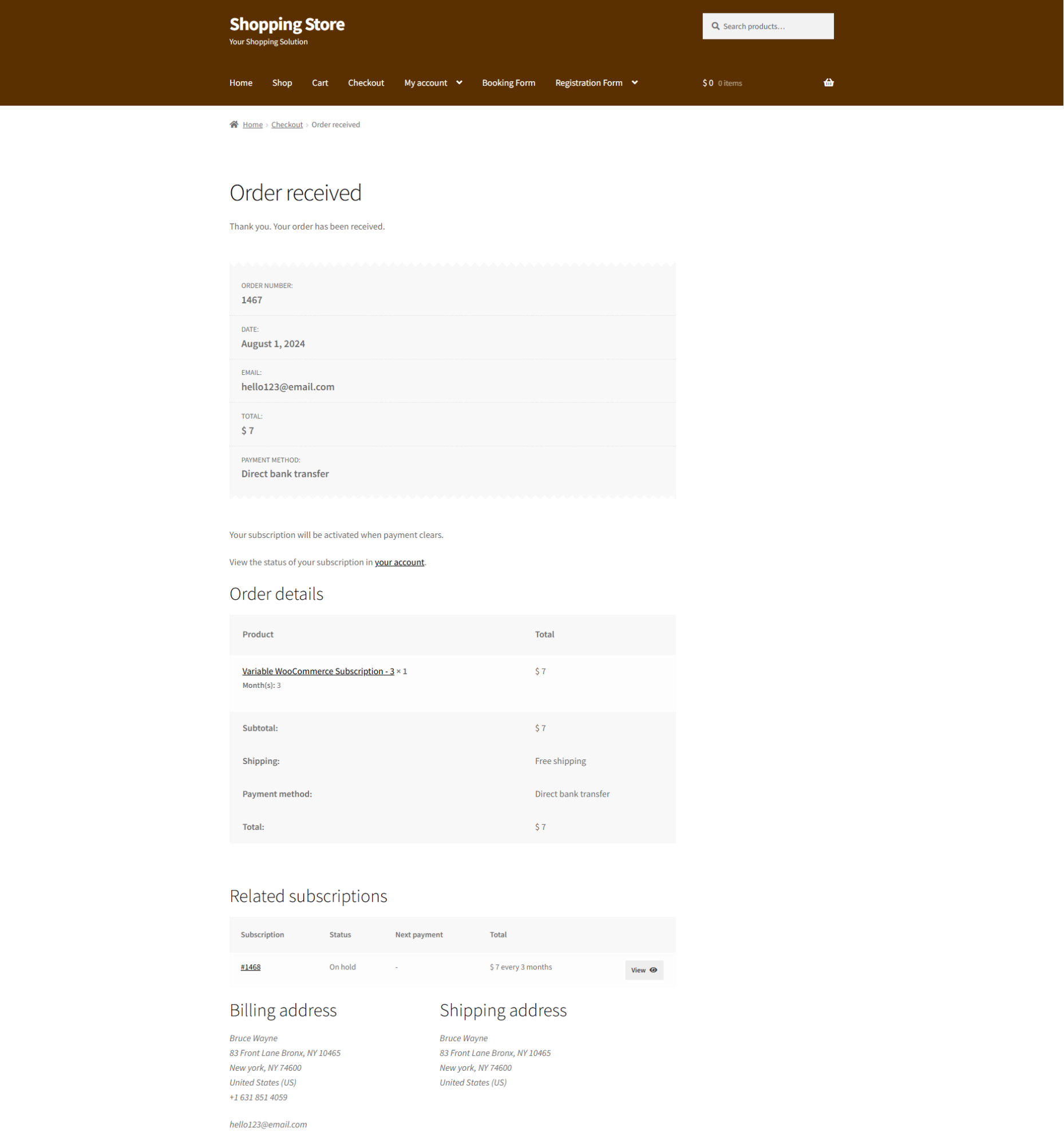The width and height of the screenshot is (1064, 1144).
Task: Click the shopping basket icon
Action: click(829, 83)
